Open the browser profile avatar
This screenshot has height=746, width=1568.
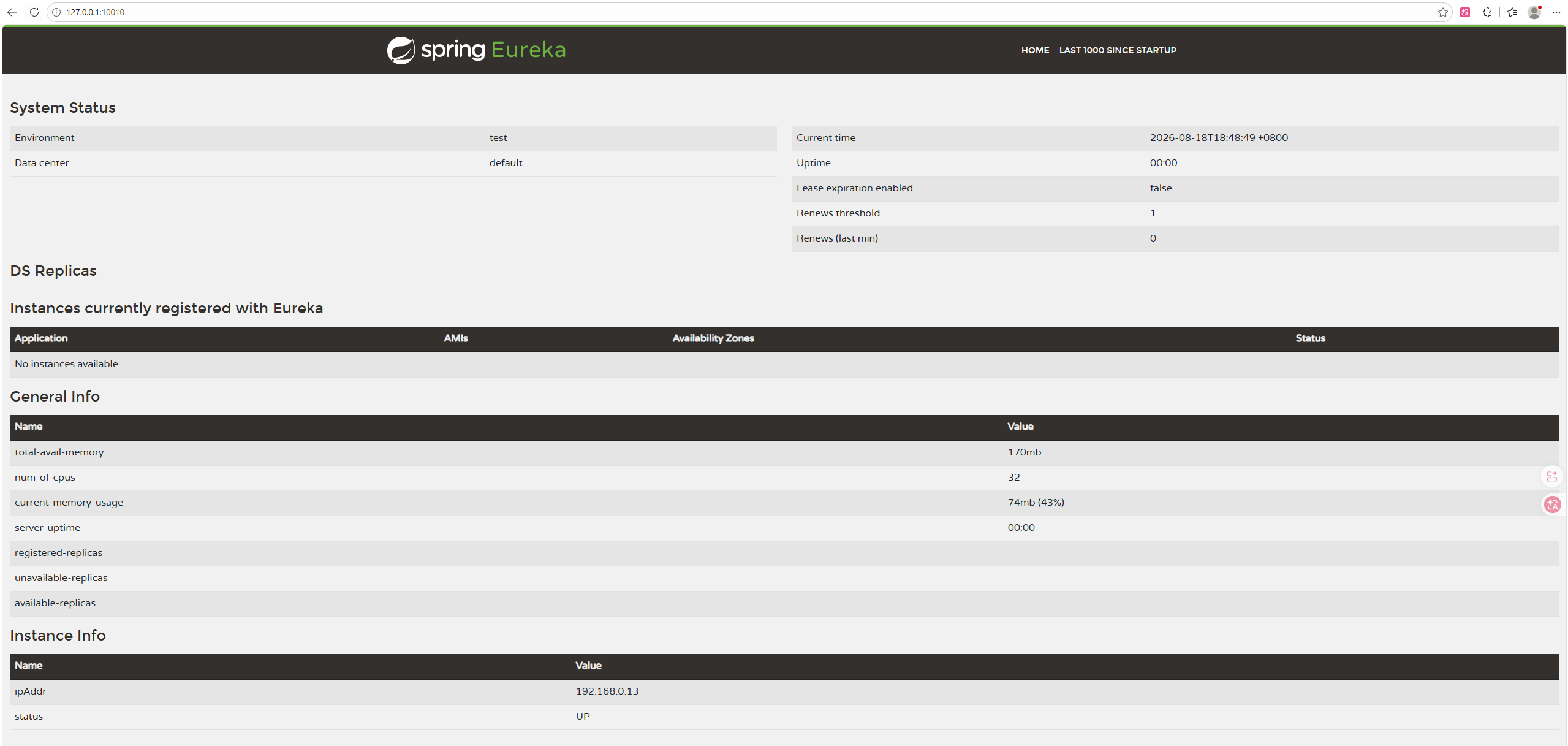tap(1534, 12)
